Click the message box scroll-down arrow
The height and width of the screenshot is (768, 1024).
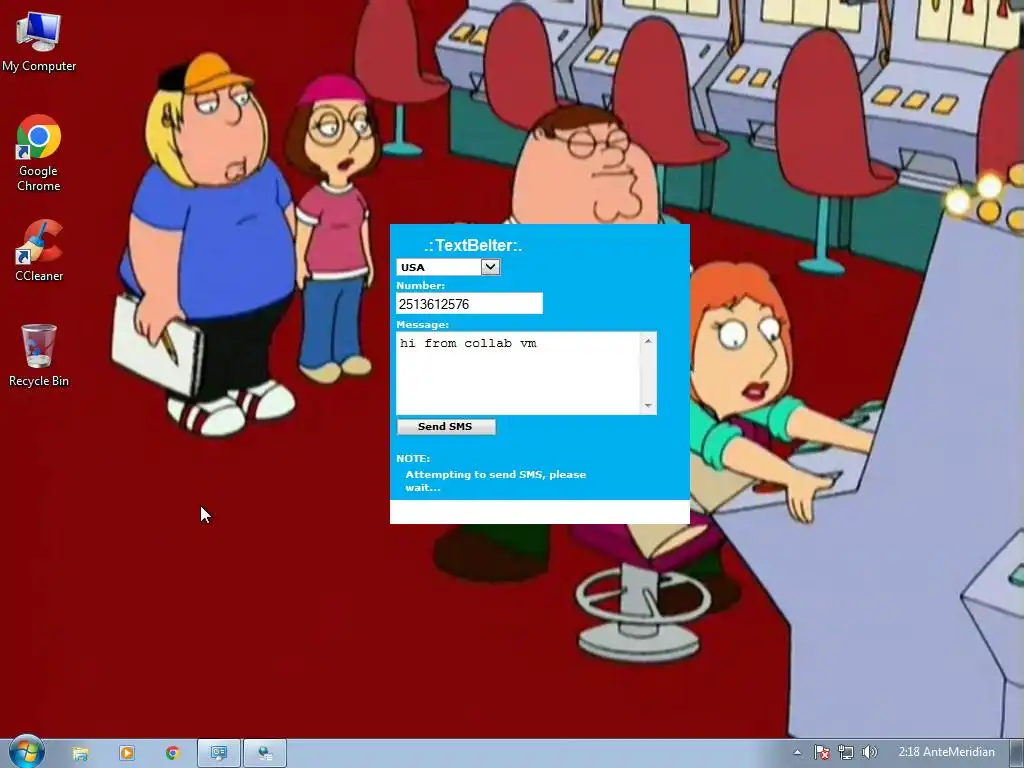(x=648, y=406)
